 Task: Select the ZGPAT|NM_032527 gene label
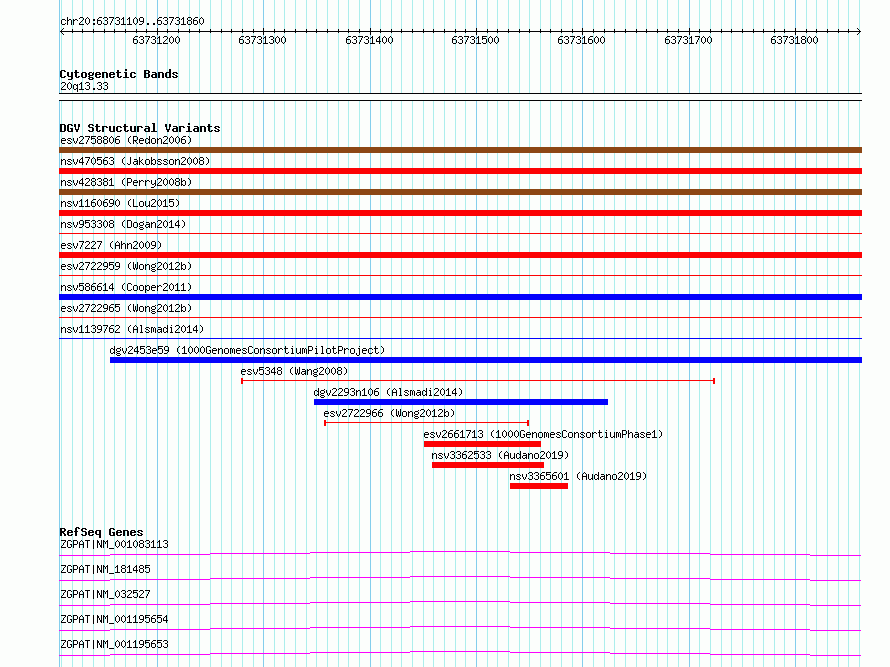pos(105,594)
